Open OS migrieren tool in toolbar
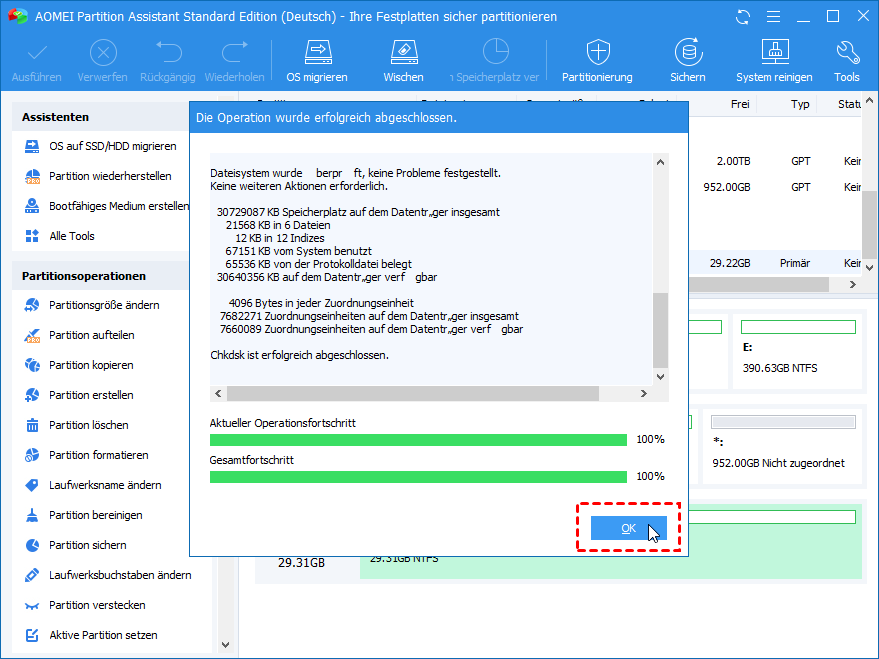 317,62
